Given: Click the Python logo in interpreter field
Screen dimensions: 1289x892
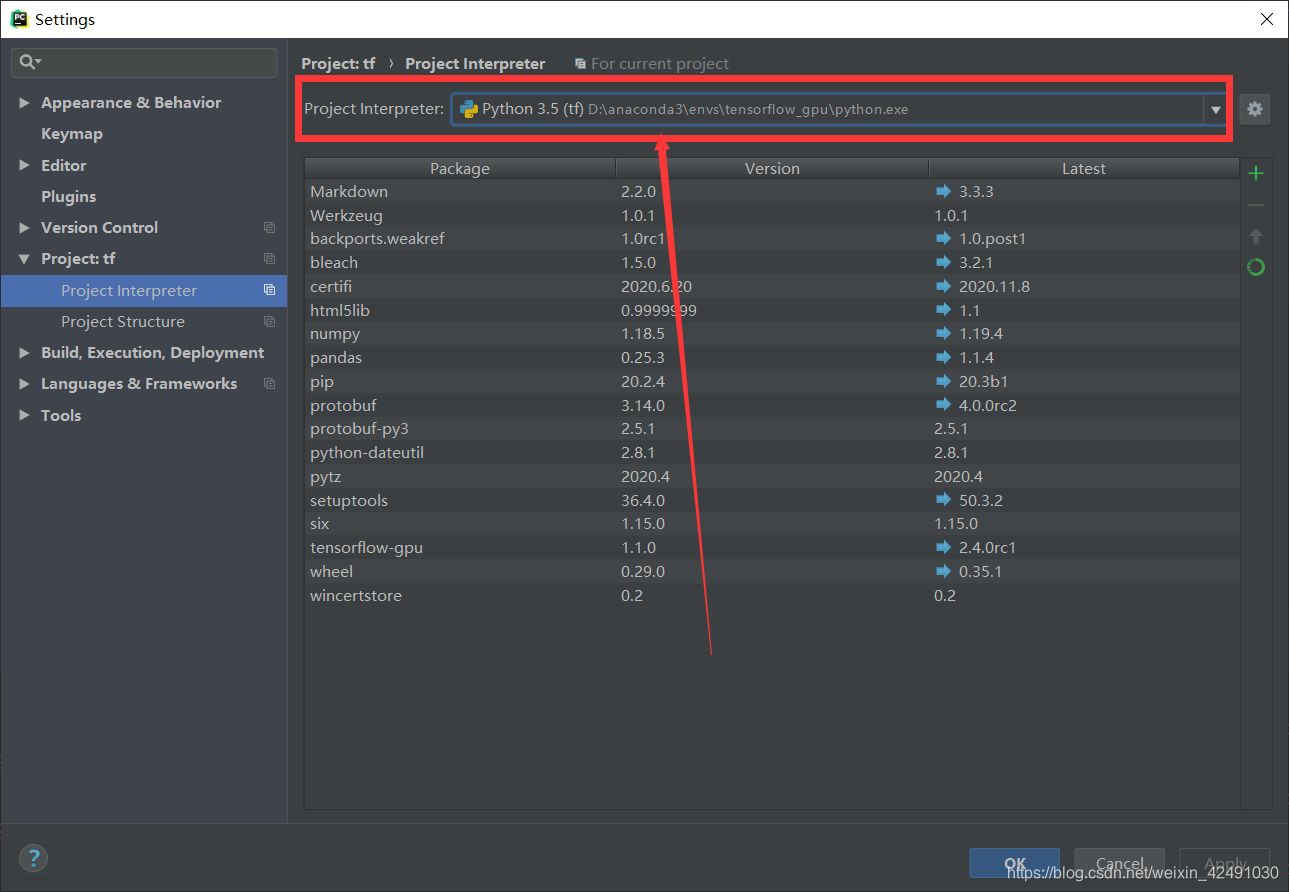Looking at the screenshot, I should (468, 109).
